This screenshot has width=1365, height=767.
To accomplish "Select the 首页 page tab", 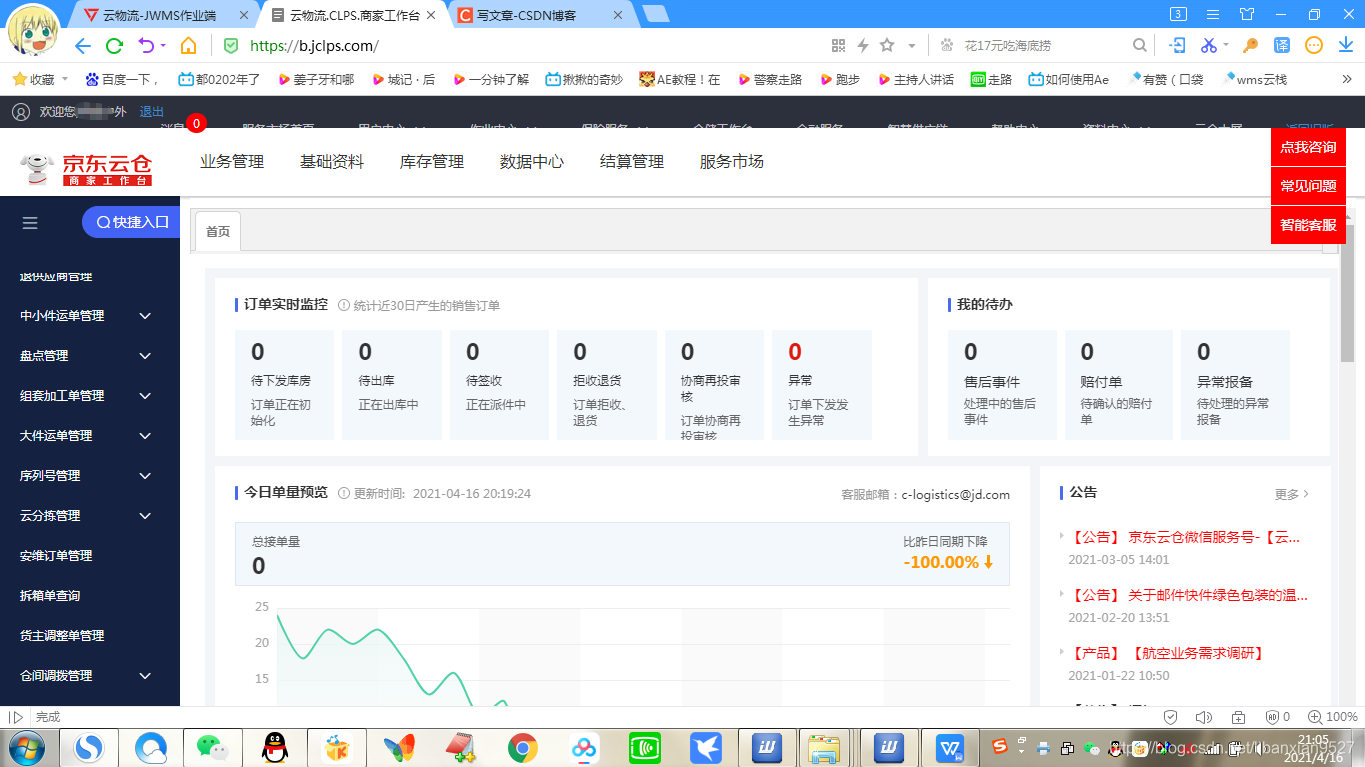I will 218,231.
